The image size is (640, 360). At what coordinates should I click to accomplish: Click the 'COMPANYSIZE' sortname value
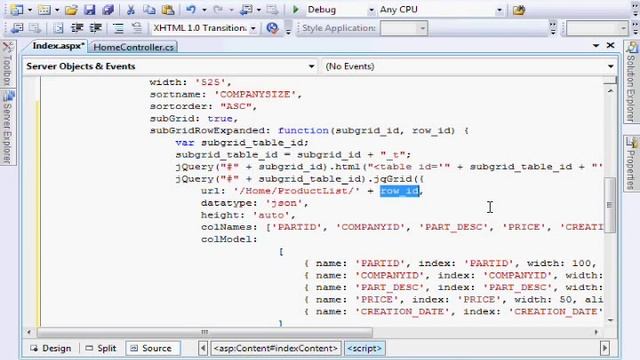point(255,94)
